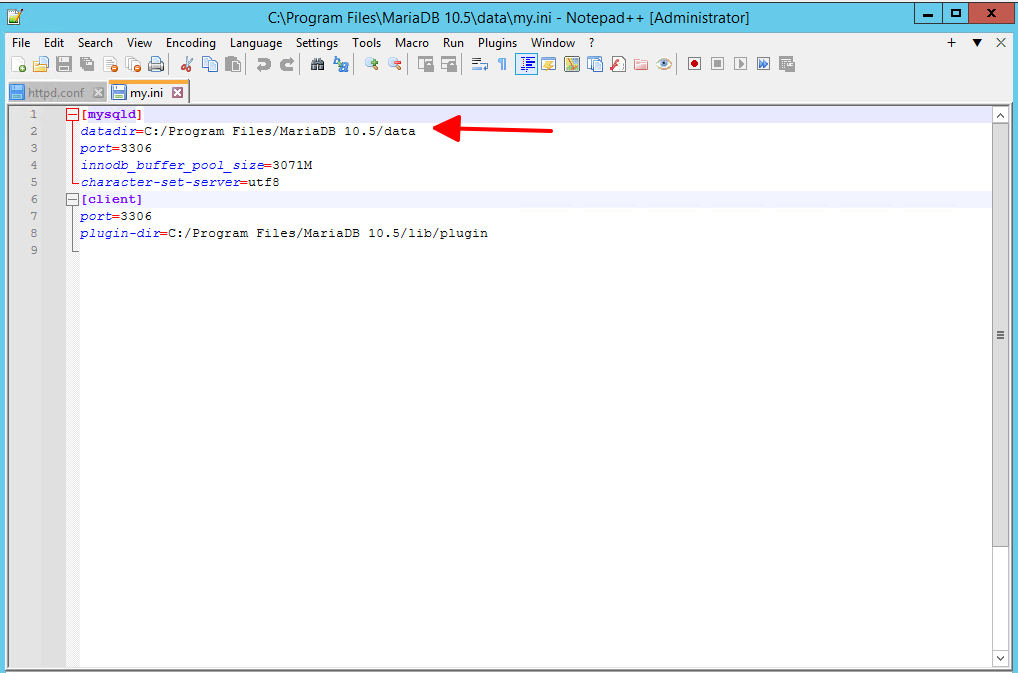Screen dimensions: 1018x673
Task: Show the Function List panel
Action: tap(618, 64)
